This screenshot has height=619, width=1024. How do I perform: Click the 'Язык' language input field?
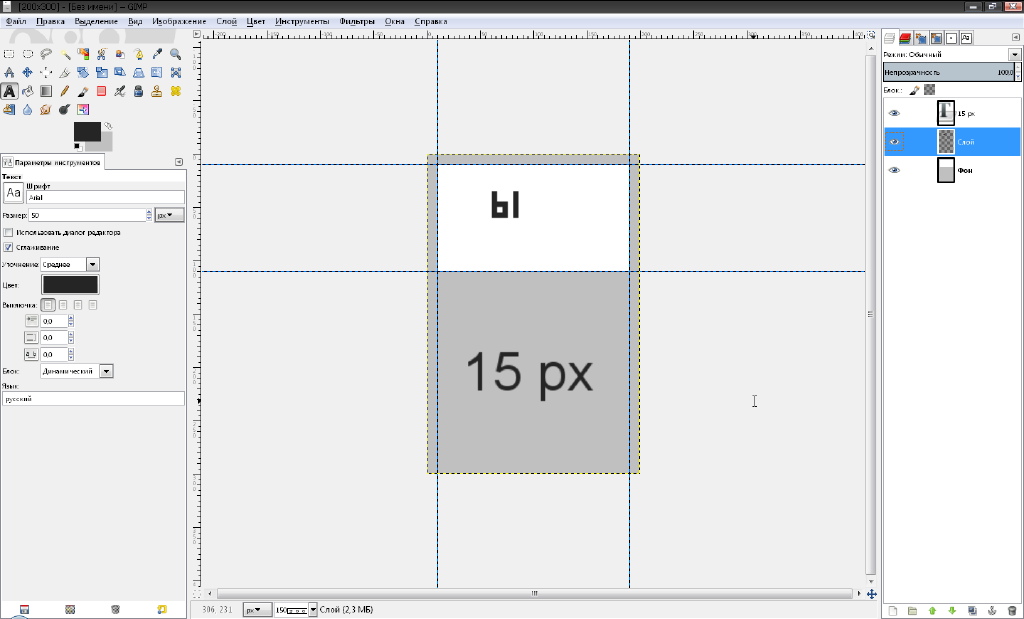tap(93, 398)
